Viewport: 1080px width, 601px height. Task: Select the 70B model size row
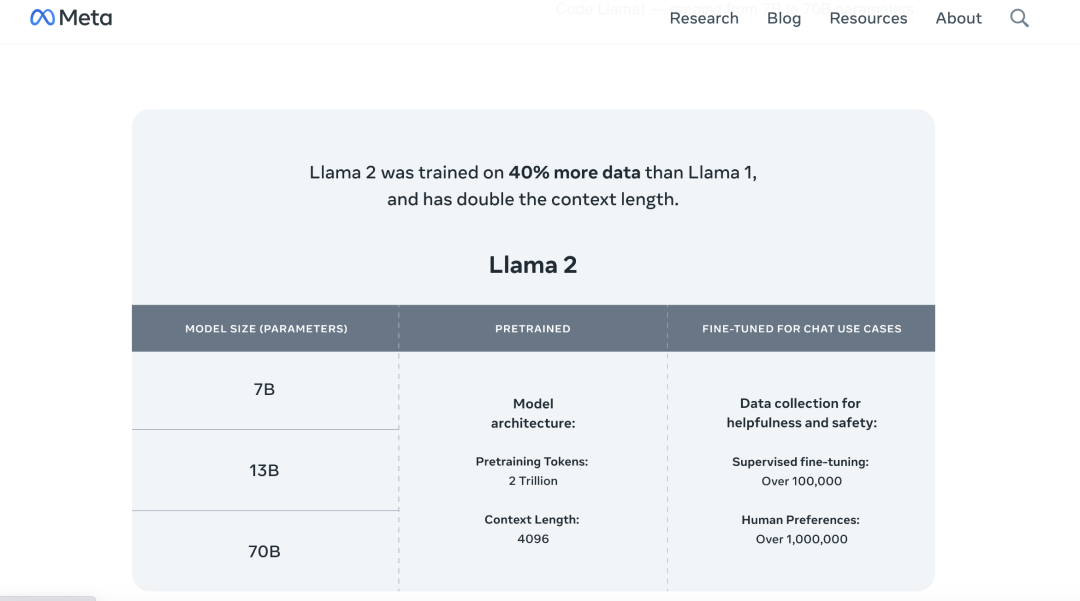(264, 551)
